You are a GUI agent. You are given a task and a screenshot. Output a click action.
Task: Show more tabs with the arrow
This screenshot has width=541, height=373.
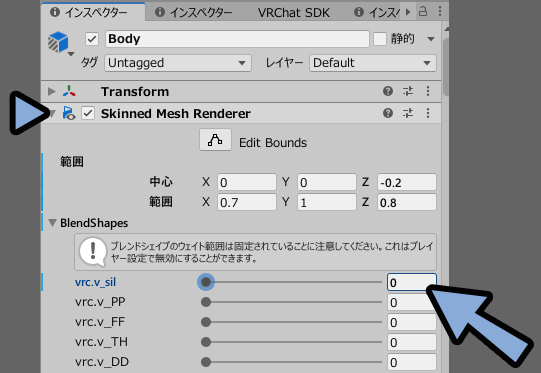pyautogui.click(x=408, y=12)
